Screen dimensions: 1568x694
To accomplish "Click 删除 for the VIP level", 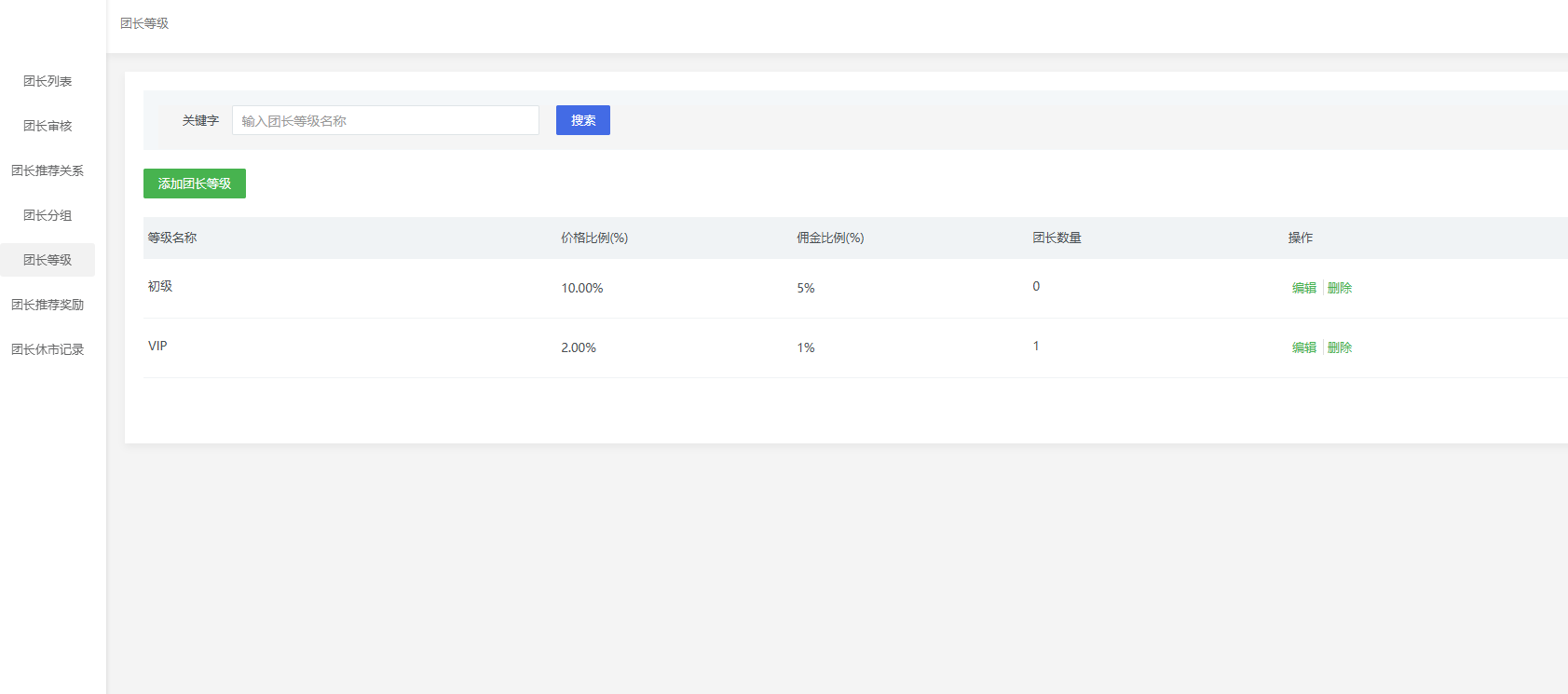I will click(x=1340, y=347).
